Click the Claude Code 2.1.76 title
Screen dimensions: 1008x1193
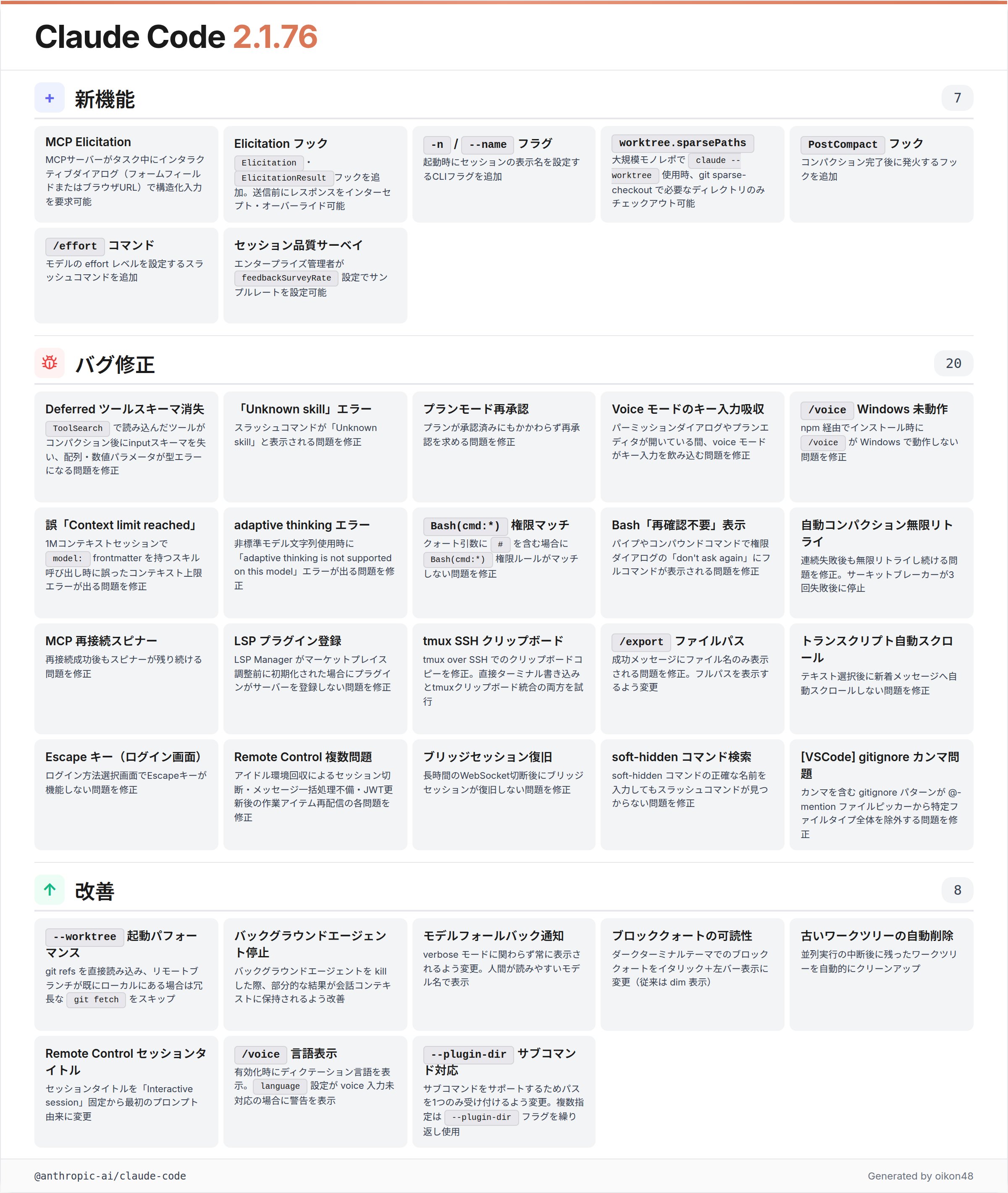(176, 37)
